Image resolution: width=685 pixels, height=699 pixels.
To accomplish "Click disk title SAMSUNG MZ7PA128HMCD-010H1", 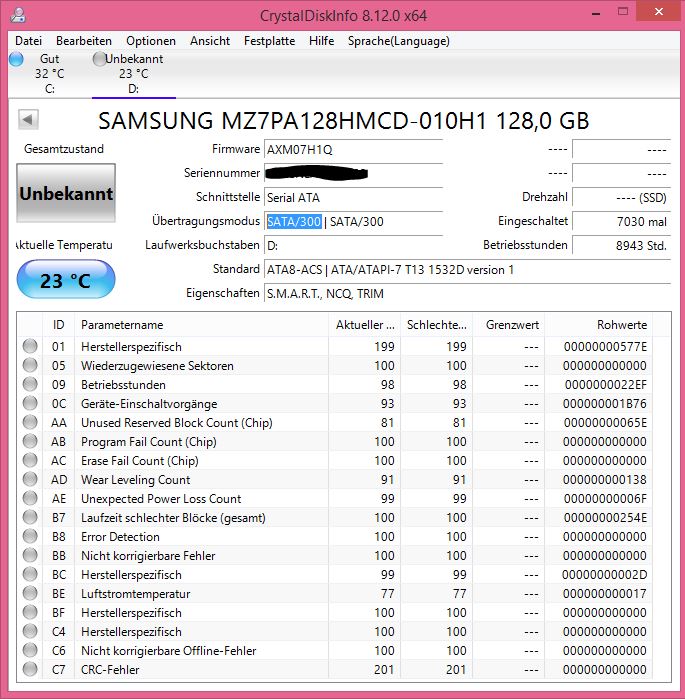I will [x=344, y=121].
